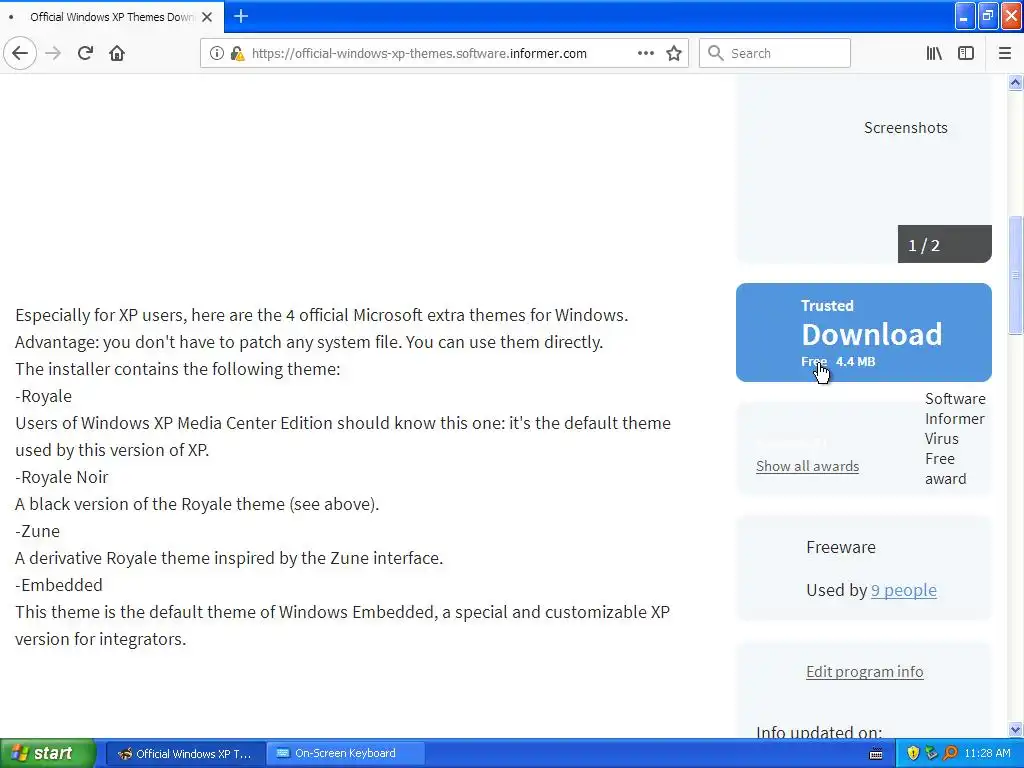Open the 9 people link

(x=904, y=590)
